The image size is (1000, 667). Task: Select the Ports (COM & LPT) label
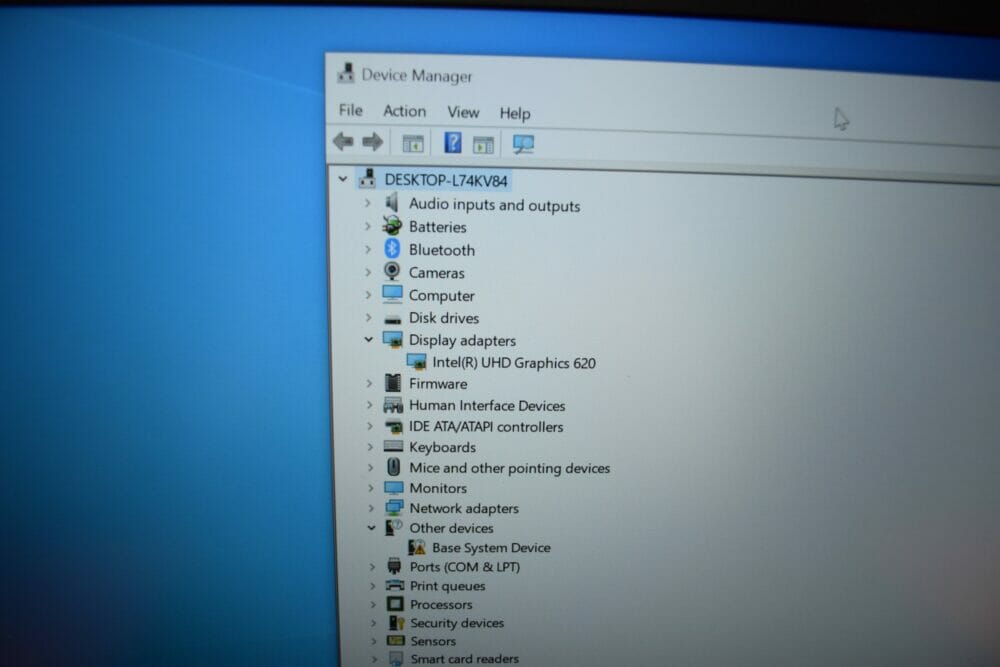[465, 567]
